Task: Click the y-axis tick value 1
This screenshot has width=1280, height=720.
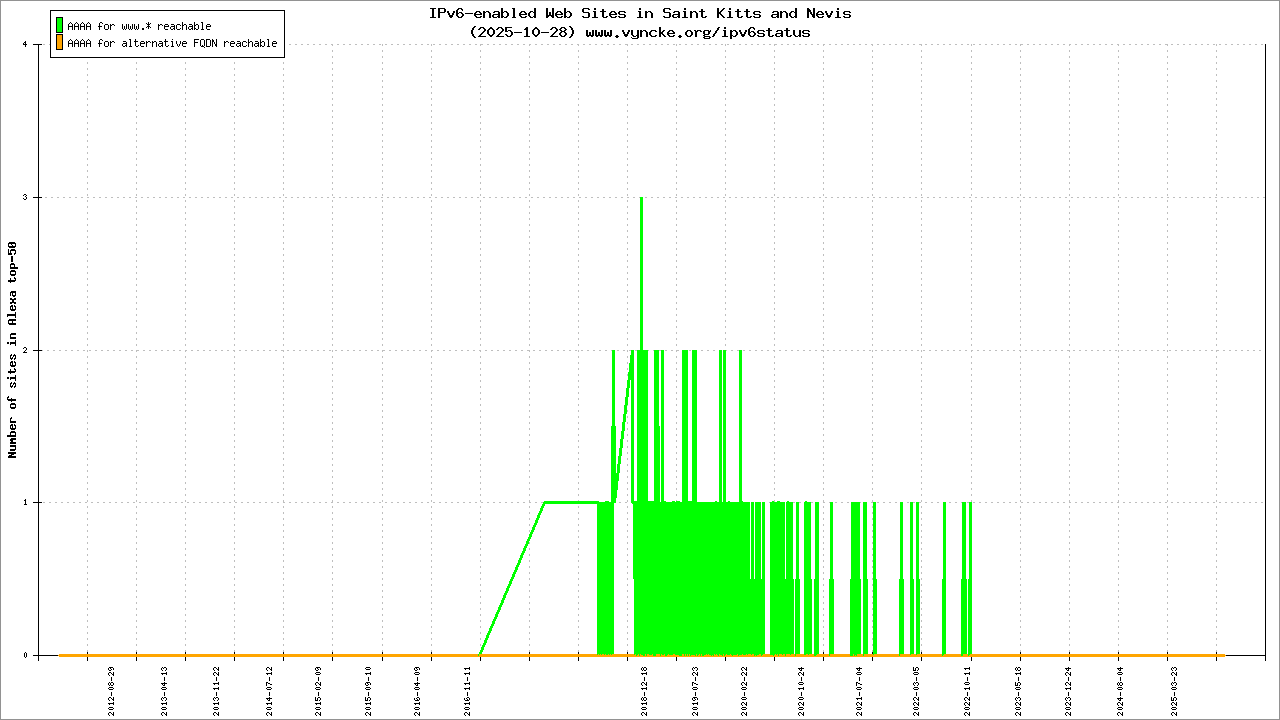Action: coord(37,503)
